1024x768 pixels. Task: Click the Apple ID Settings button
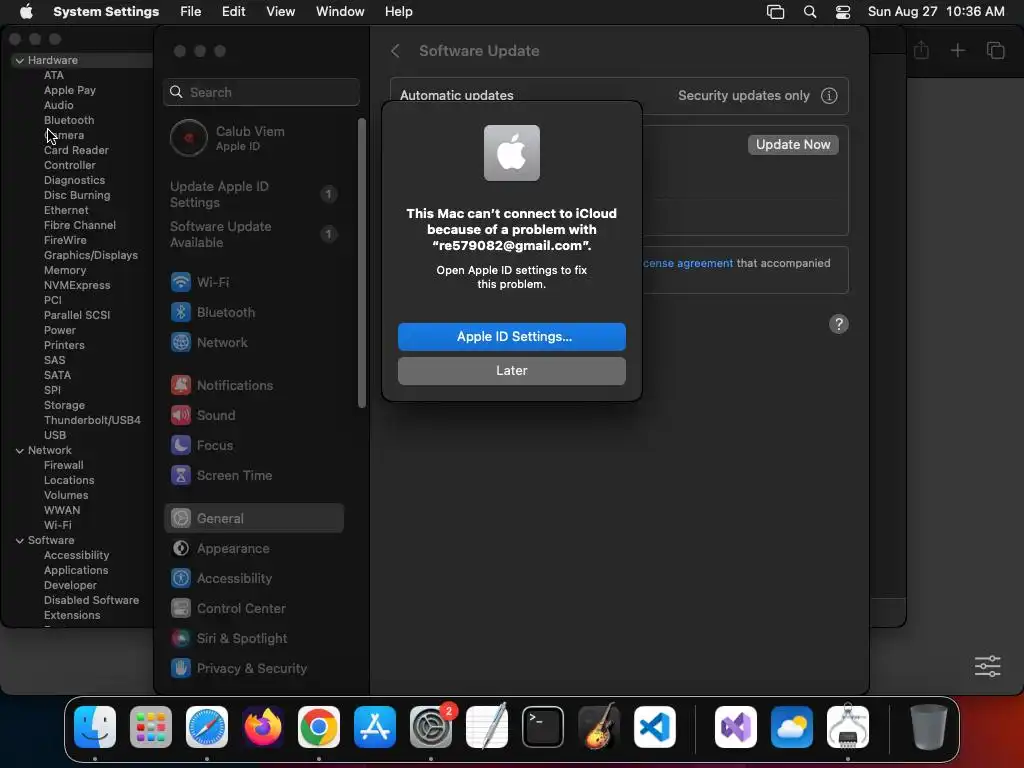(511, 337)
